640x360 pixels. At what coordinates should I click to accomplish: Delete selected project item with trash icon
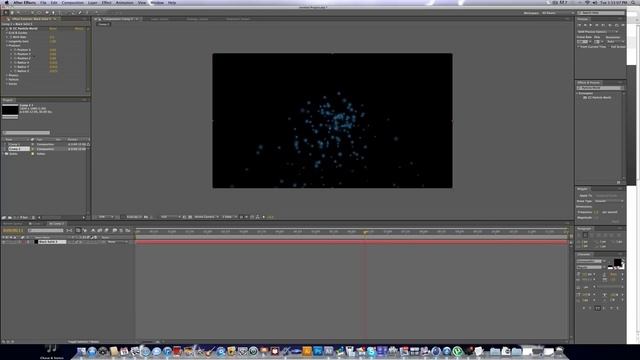click(x=33, y=218)
